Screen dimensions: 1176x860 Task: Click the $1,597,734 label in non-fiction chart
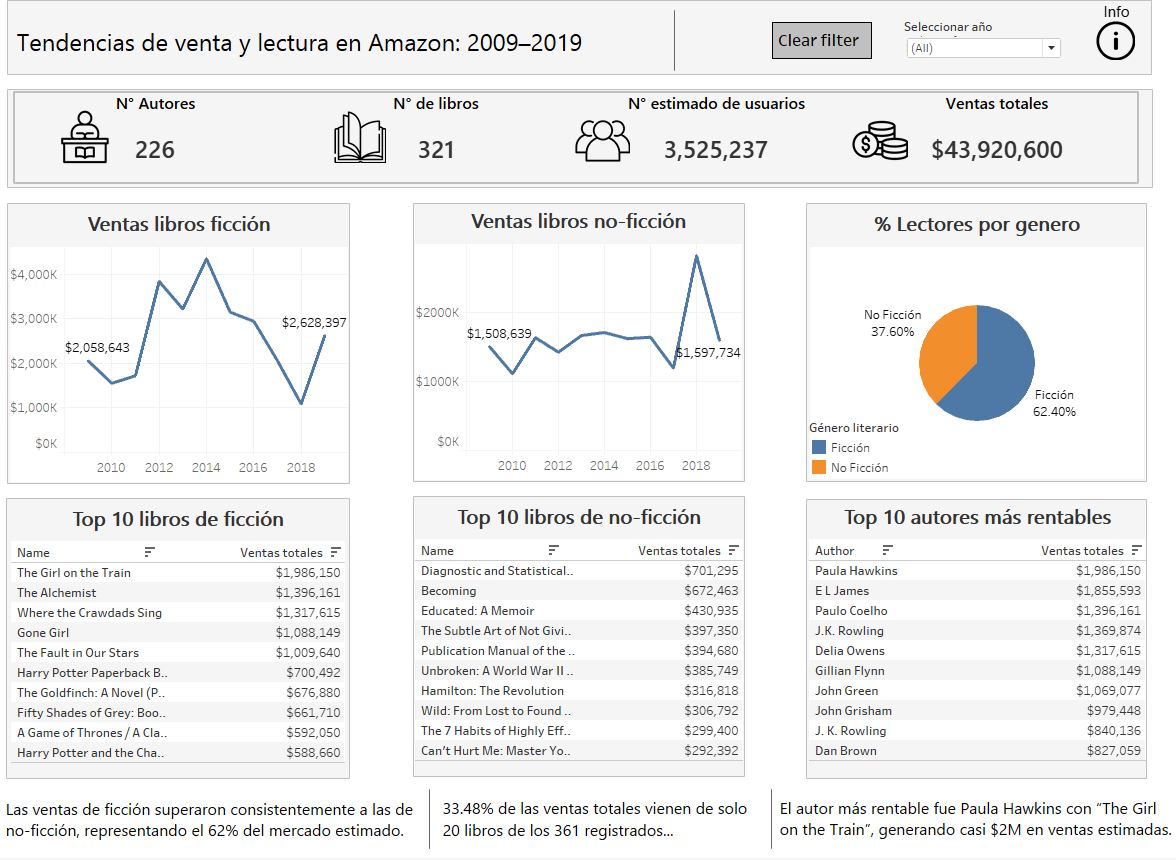click(708, 352)
